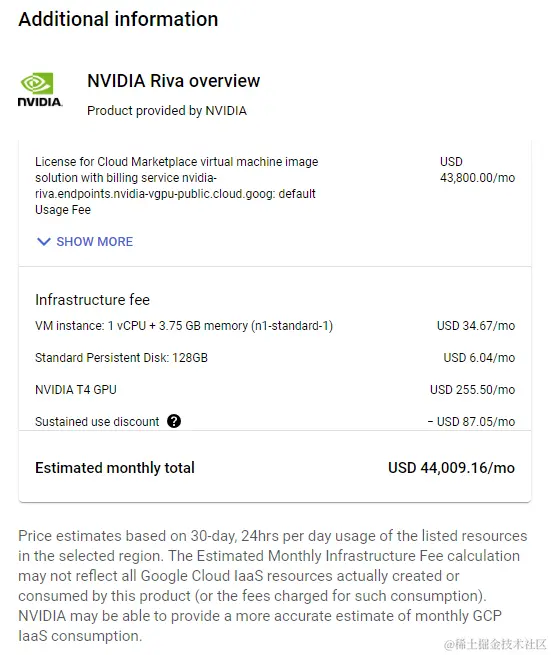551x655 pixels.
Task: Click the price USD 6.04/mo
Action: pyautogui.click(x=479, y=358)
